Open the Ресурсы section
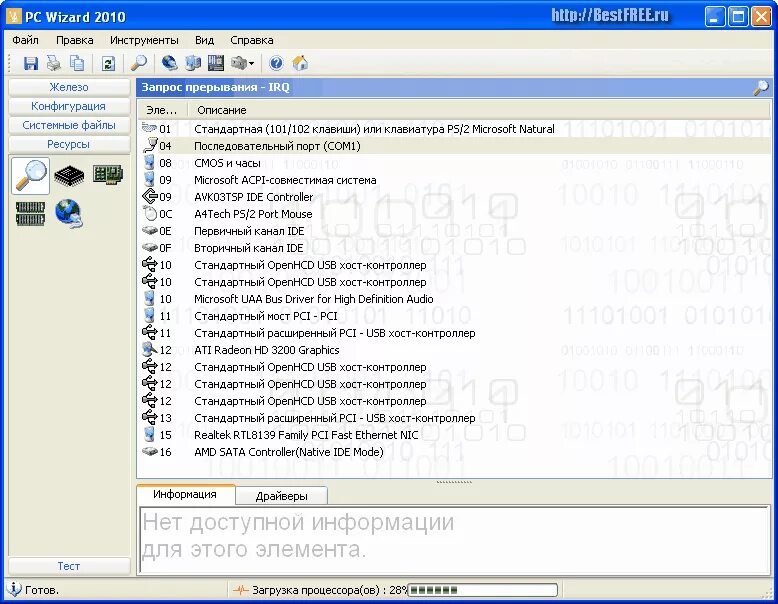Image resolution: width=778 pixels, height=604 pixels. 69,144
